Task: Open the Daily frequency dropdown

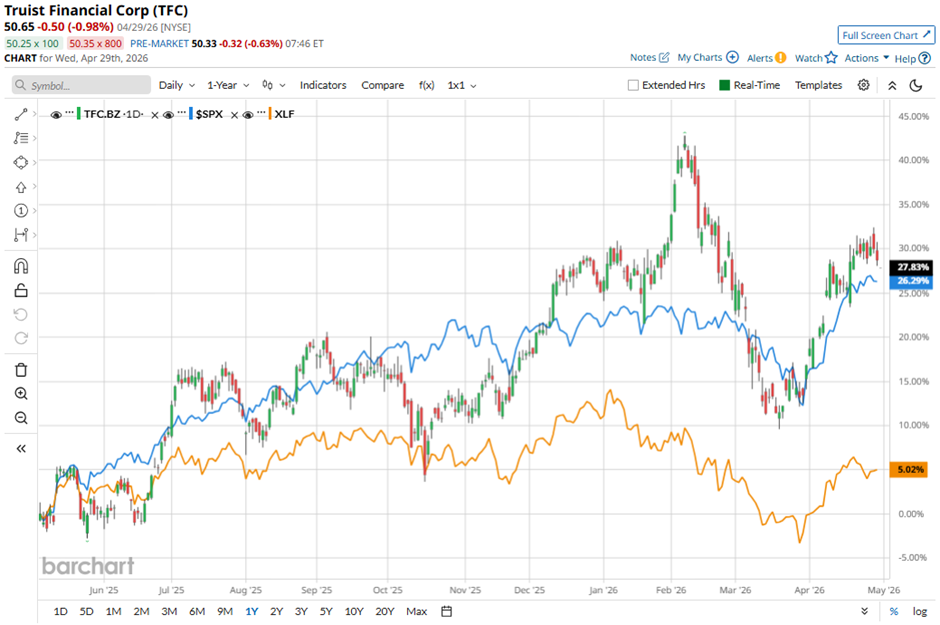Action: (177, 85)
